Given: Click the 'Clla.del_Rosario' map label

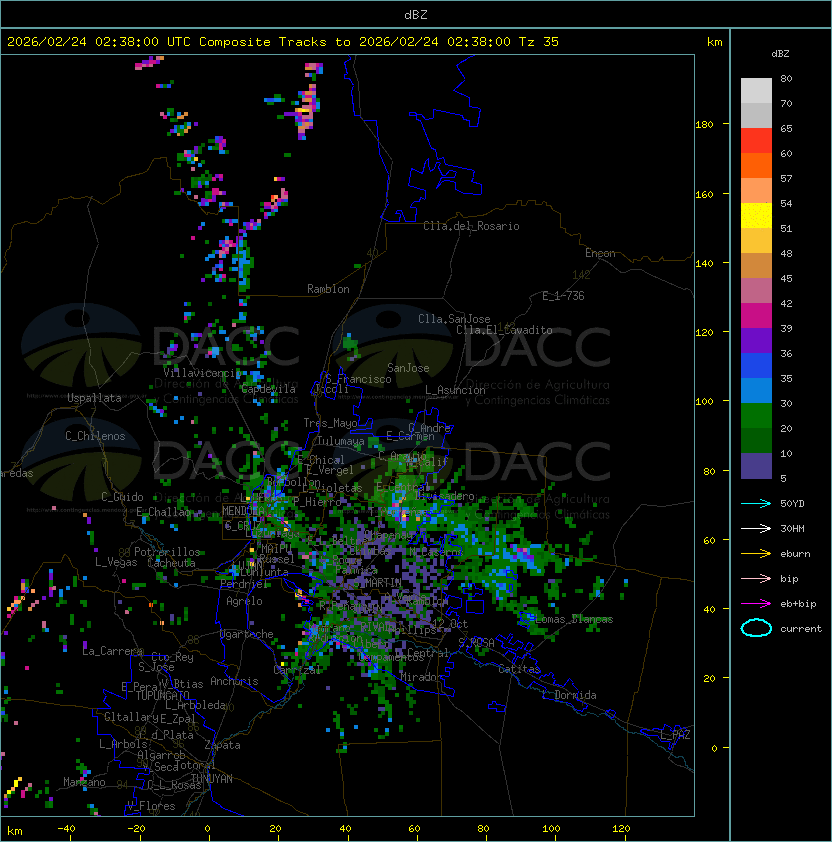Looking at the screenshot, I should (x=471, y=226).
